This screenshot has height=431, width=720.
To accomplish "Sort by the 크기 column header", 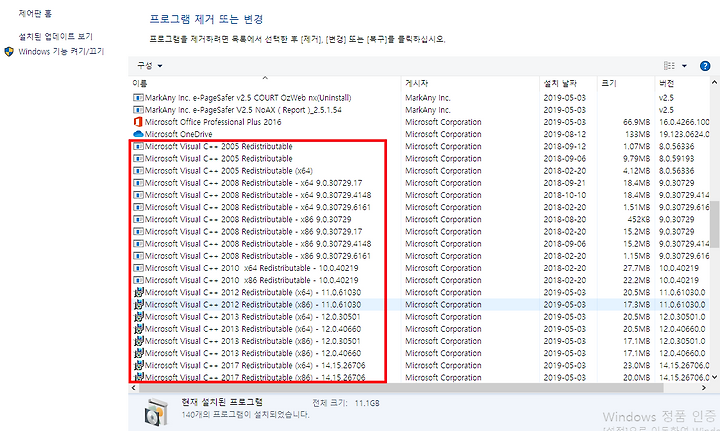I will (625, 83).
